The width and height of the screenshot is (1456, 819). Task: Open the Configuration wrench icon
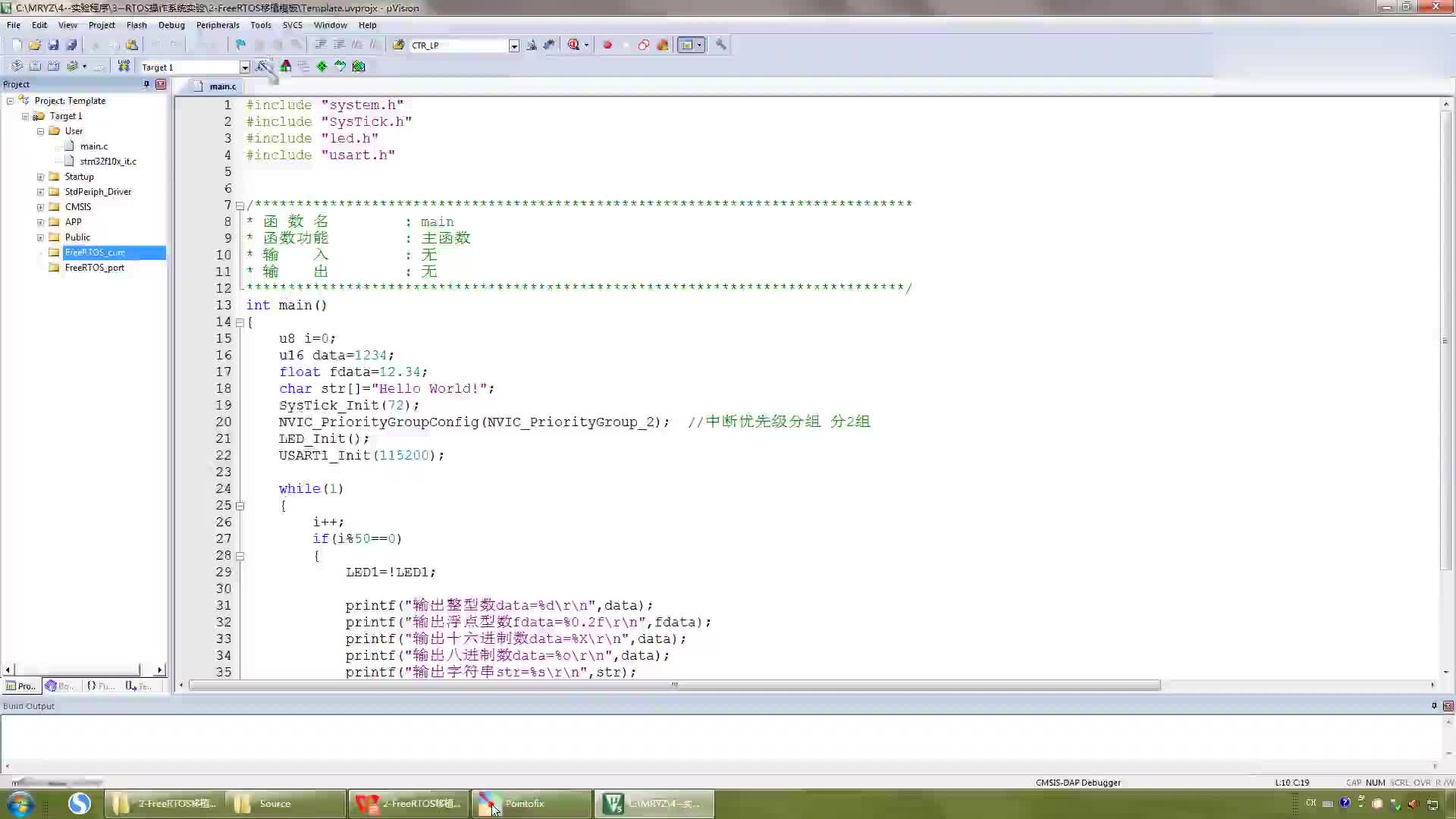(721, 45)
